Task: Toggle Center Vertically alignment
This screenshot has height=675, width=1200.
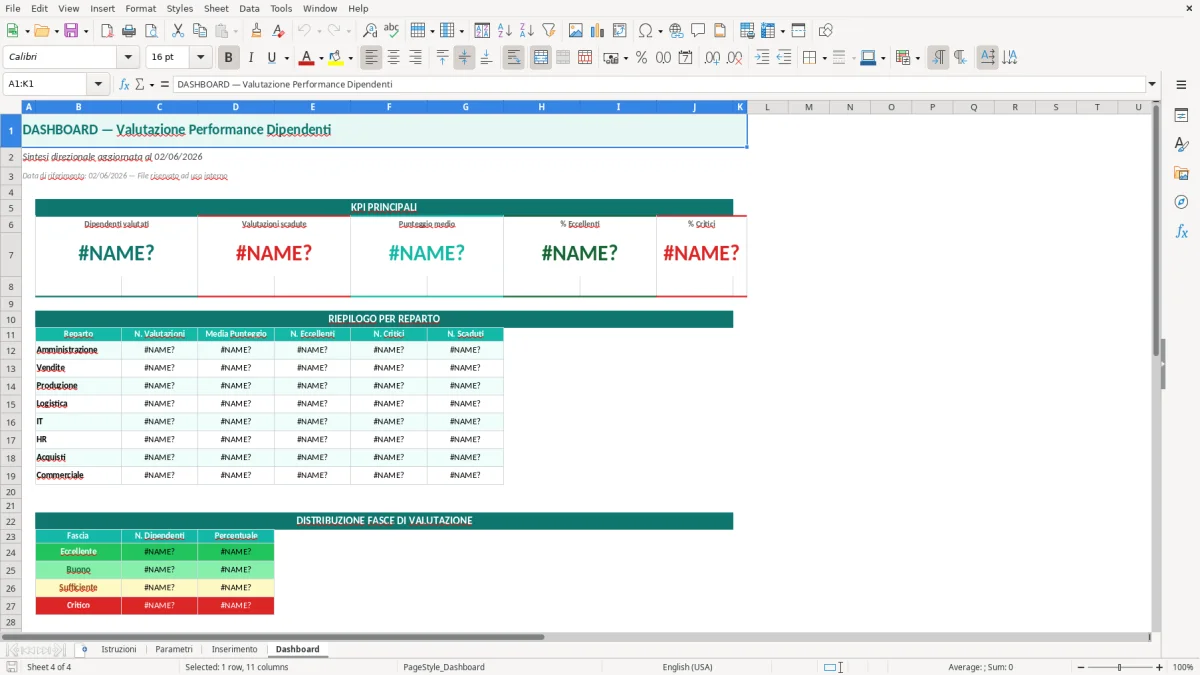Action: pyautogui.click(x=464, y=58)
